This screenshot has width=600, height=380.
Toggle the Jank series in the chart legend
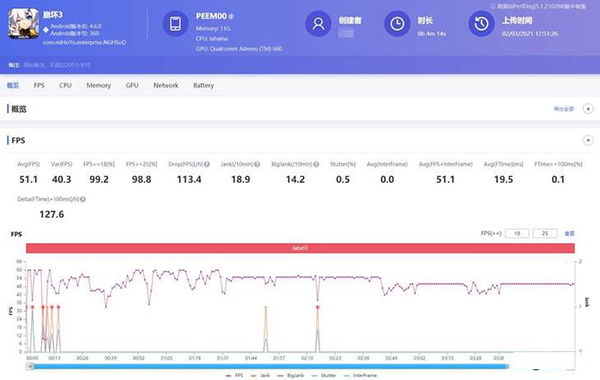(261, 375)
